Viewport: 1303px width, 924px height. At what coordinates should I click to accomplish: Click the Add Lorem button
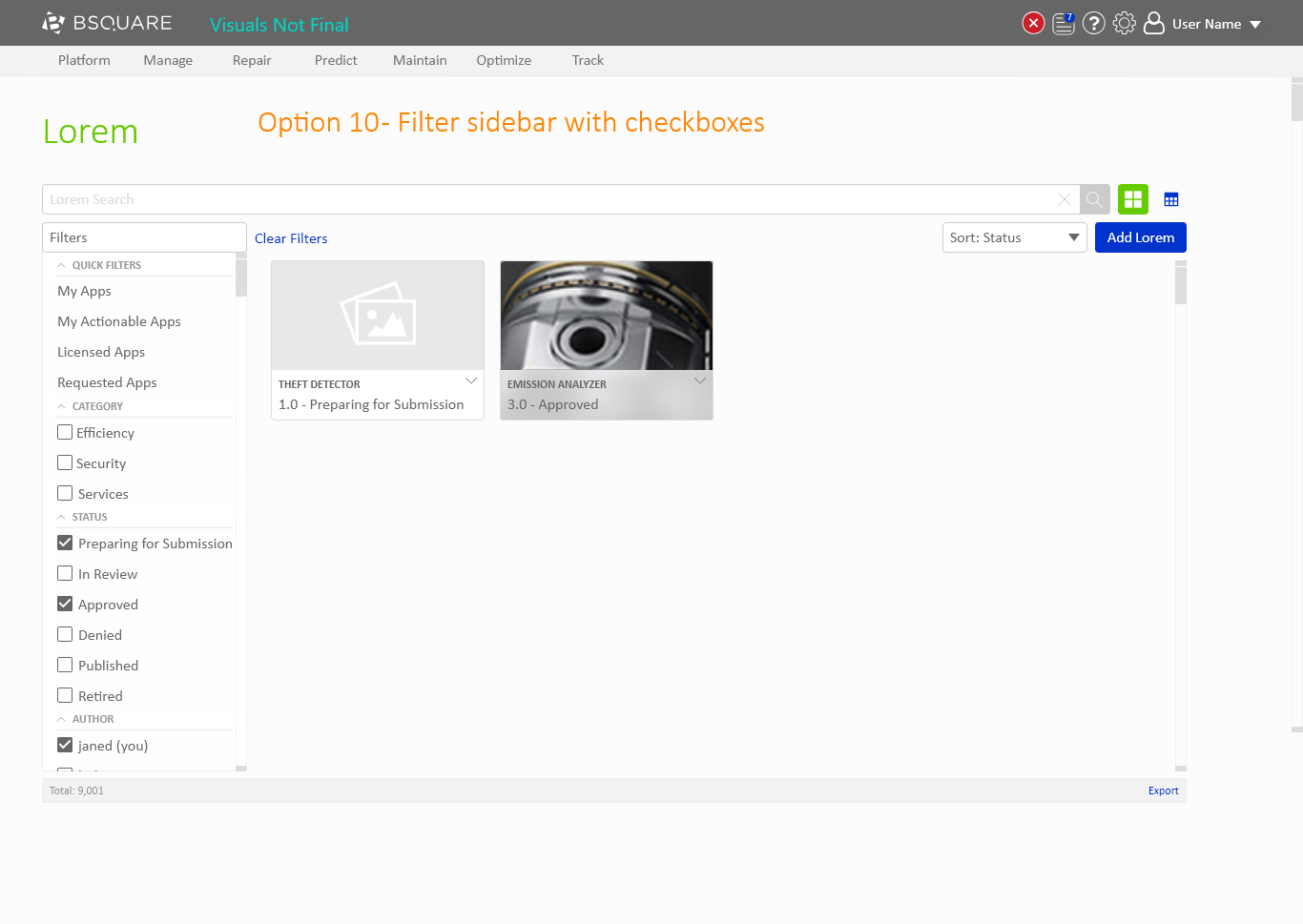[x=1140, y=237]
